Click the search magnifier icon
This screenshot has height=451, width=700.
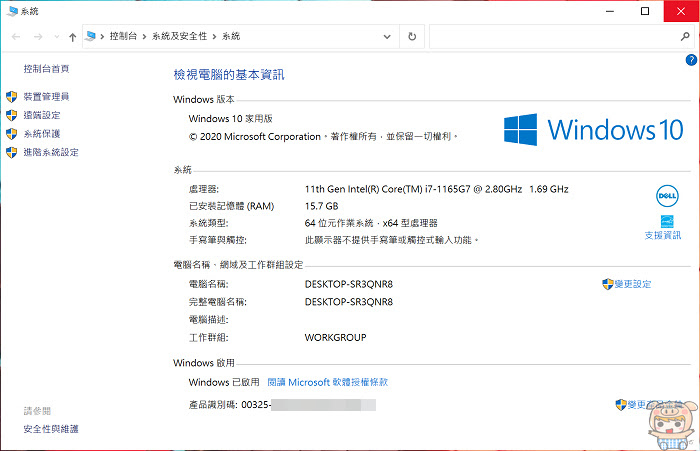click(685, 37)
